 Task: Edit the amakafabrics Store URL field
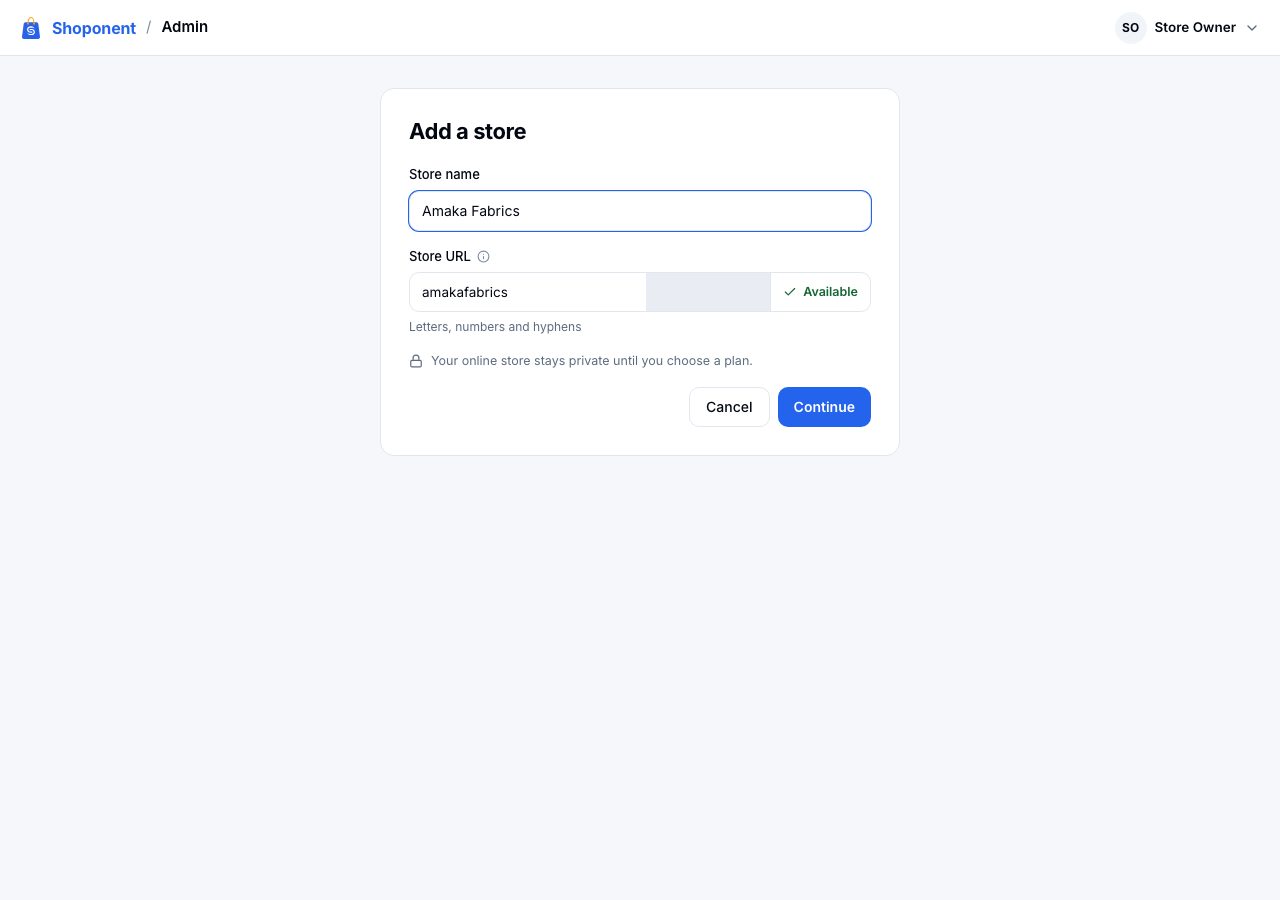pyautogui.click(x=528, y=292)
